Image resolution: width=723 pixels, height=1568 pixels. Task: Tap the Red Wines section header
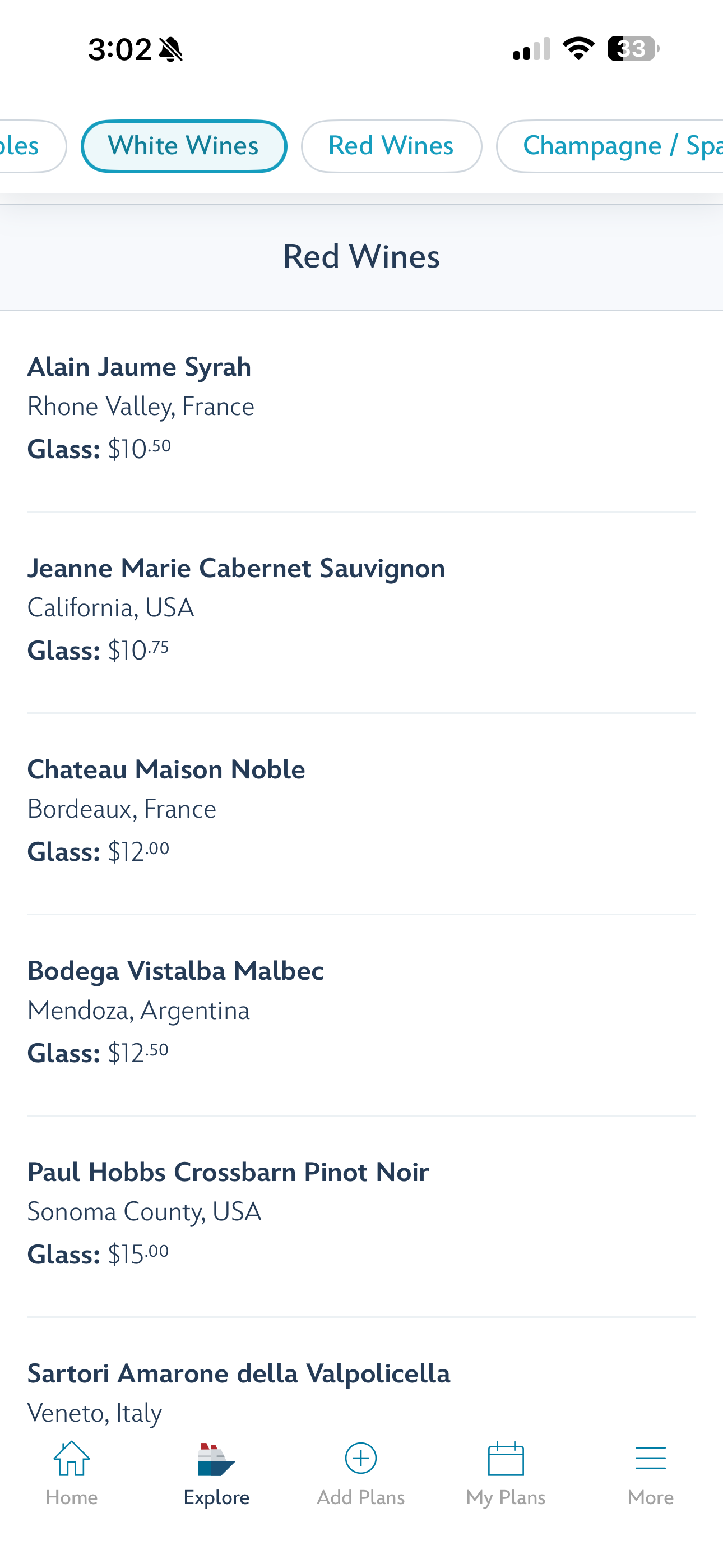(361, 257)
